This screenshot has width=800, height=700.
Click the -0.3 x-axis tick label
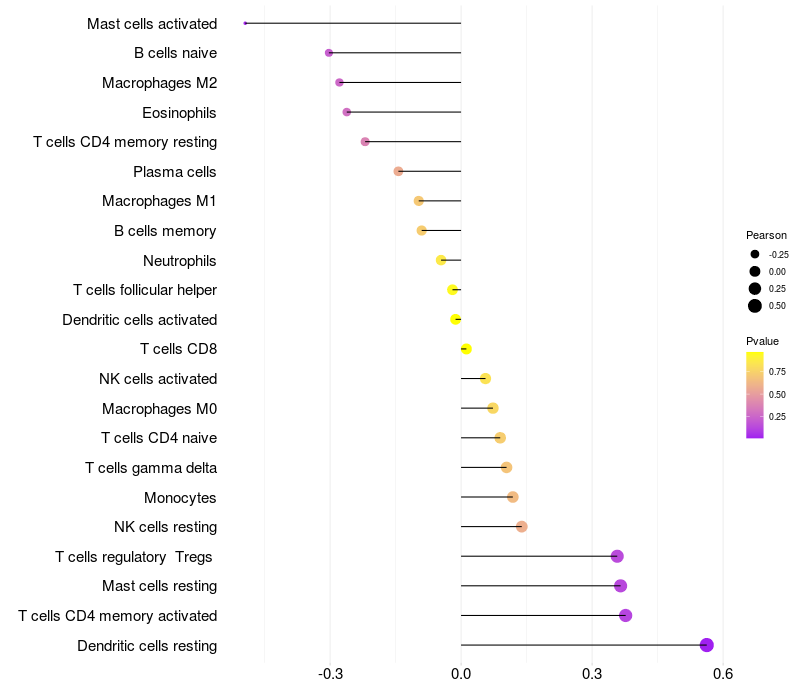click(x=330, y=674)
